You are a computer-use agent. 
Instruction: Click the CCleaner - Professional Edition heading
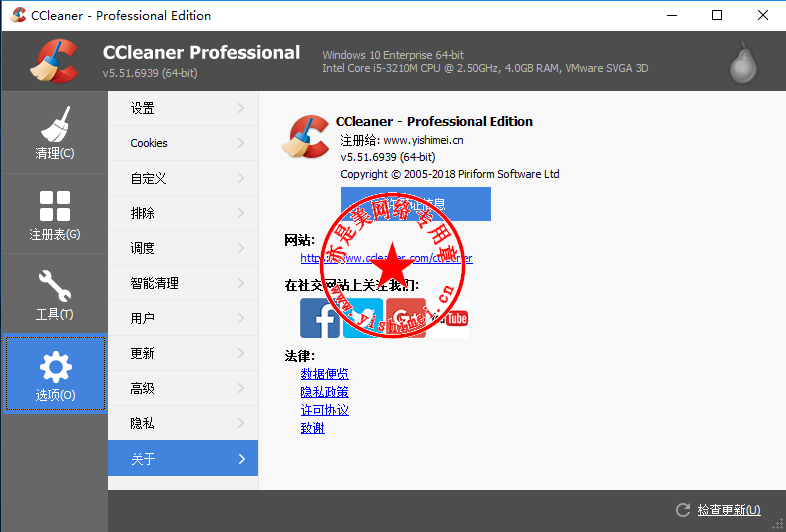(x=434, y=121)
